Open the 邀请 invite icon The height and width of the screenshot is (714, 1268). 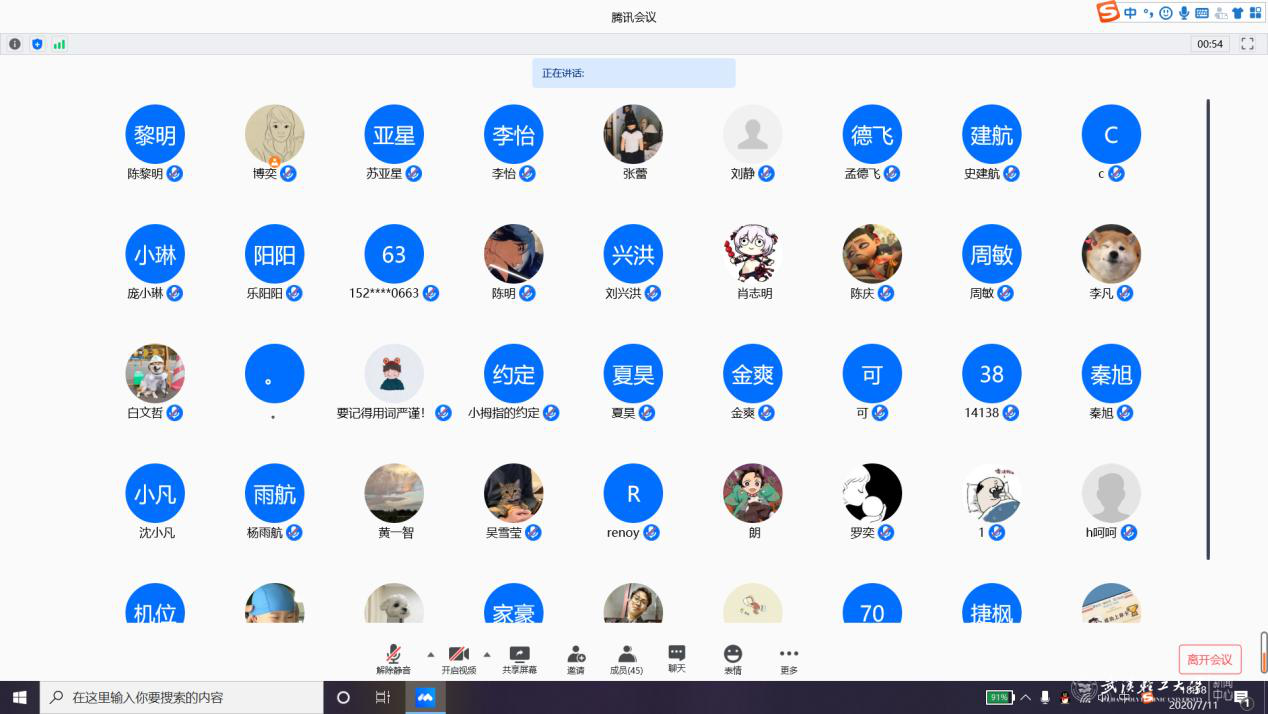pyautogui.click(x=575, y=657)
